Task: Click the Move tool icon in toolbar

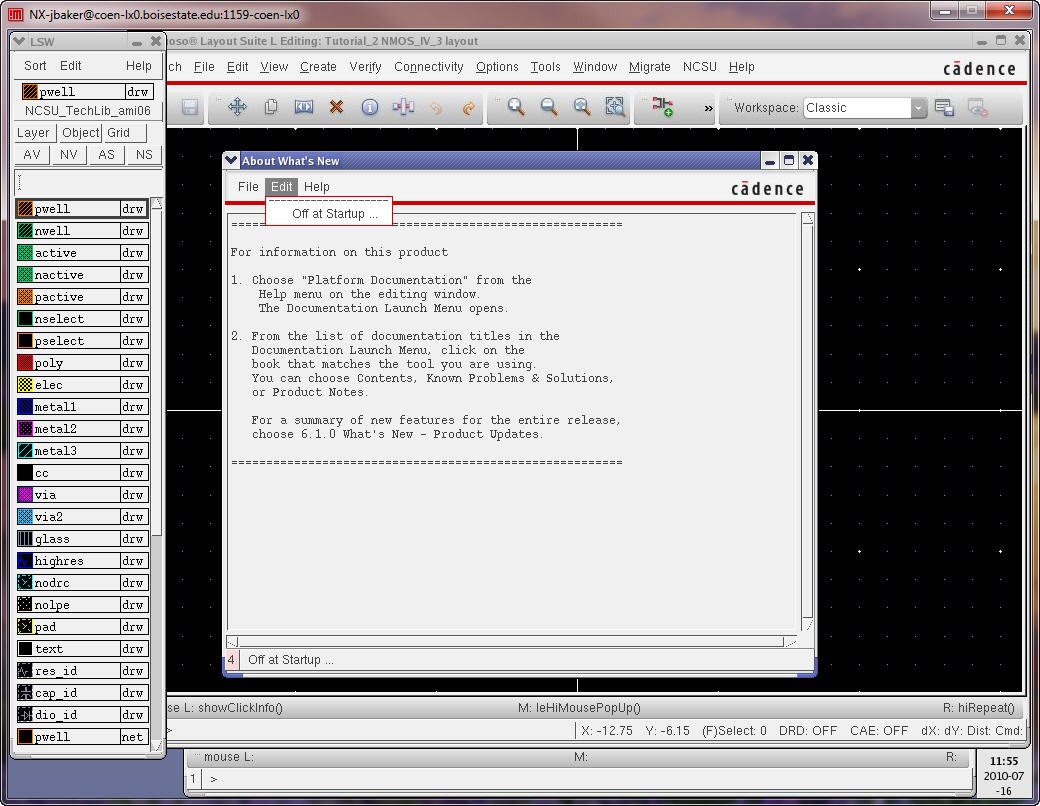Action: [x=237, y=107]
